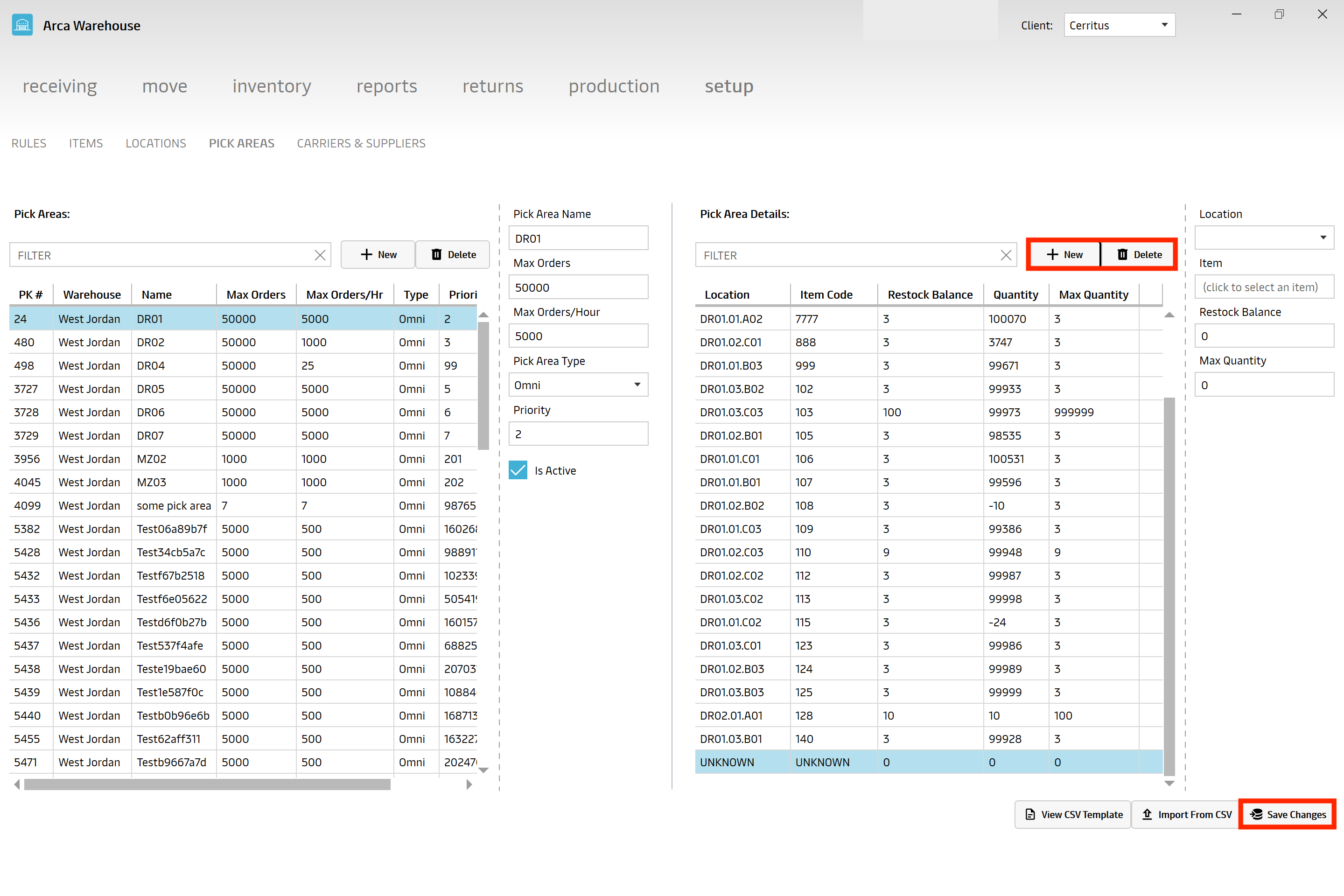The image size is (1344, 896).
Task: Click Delete button in Pick Area Details
Action: click(1138, 255)
